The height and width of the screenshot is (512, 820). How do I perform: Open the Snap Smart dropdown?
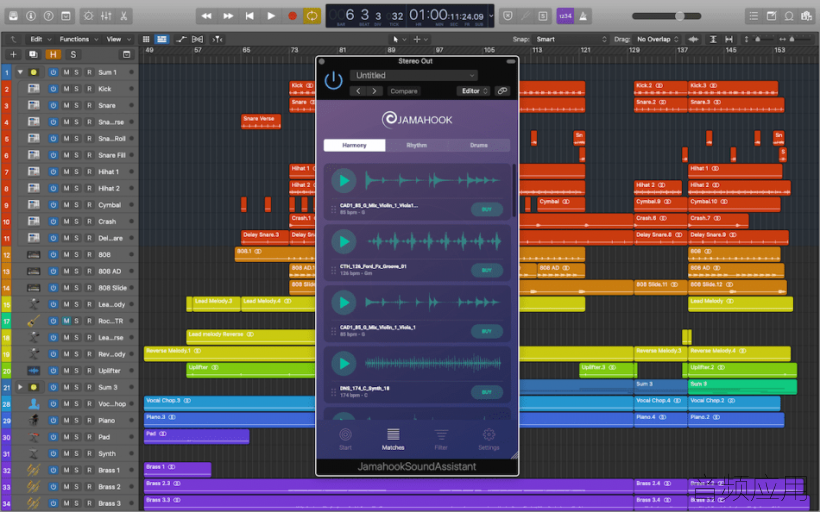pos(571,39)
